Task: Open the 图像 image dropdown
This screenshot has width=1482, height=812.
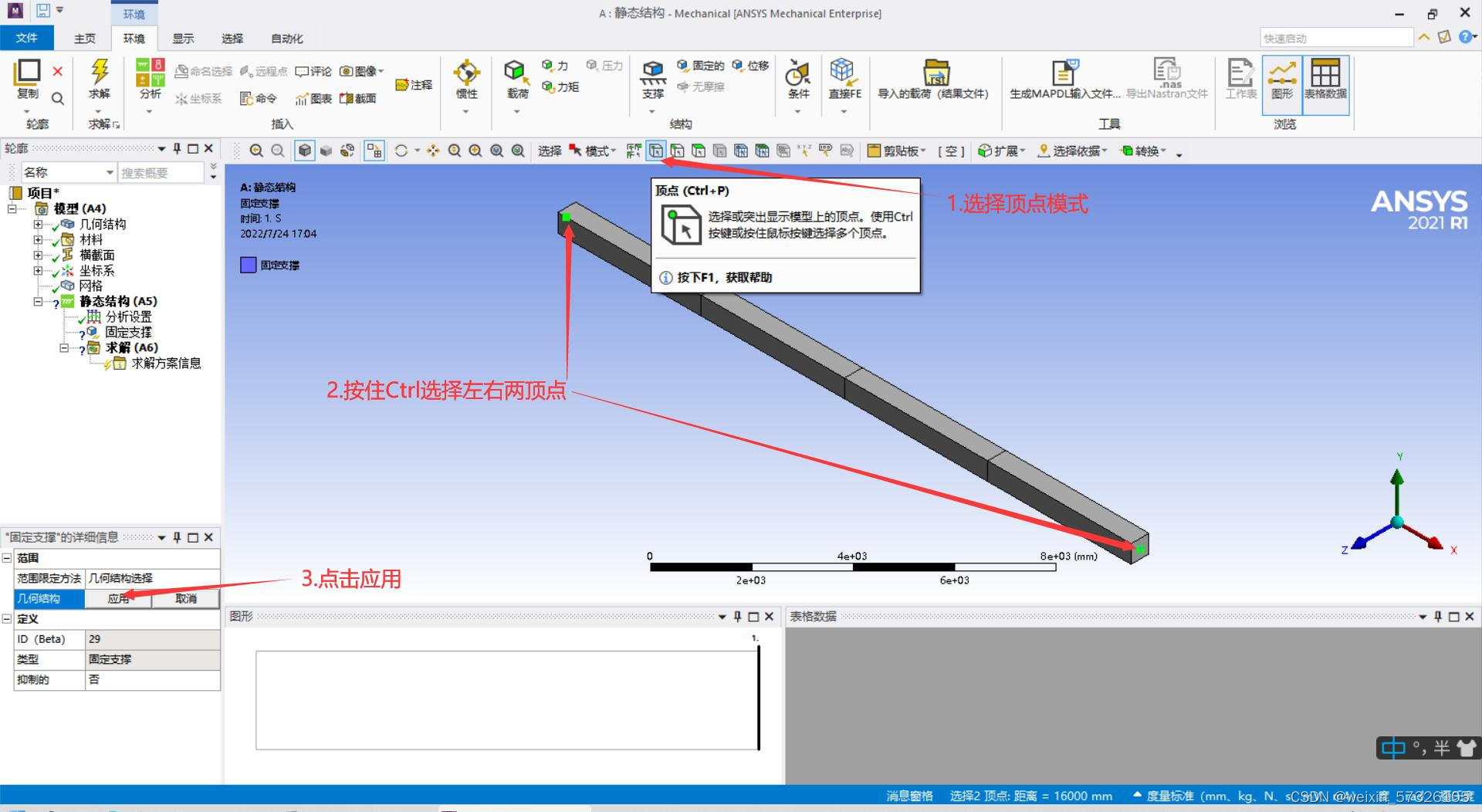Action: click(361, 71)
